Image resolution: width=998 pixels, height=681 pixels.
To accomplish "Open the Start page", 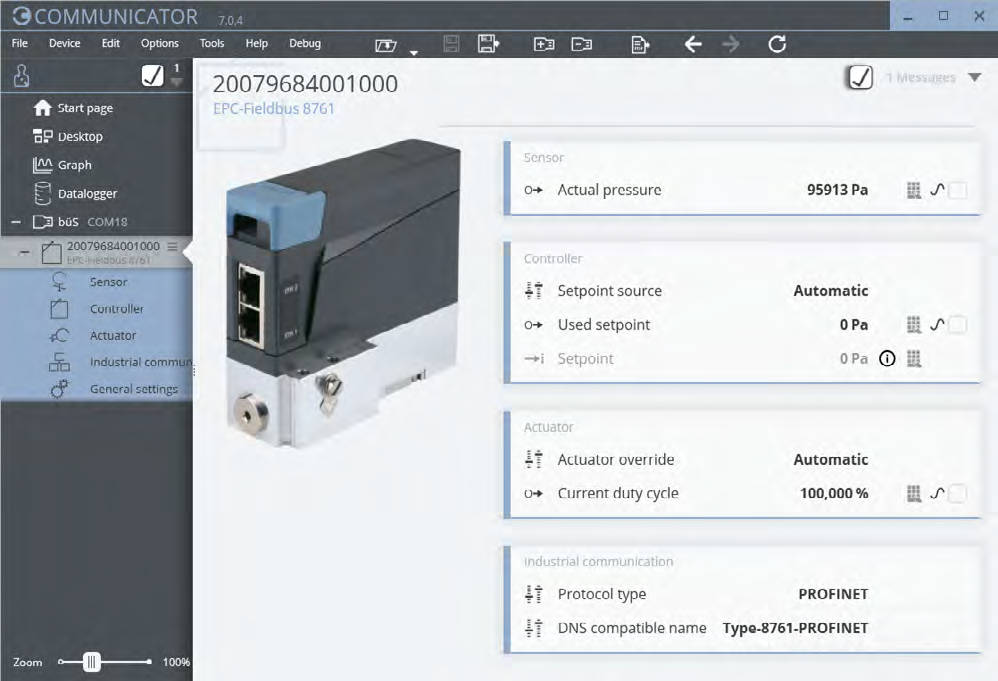I will pos(85,108).
